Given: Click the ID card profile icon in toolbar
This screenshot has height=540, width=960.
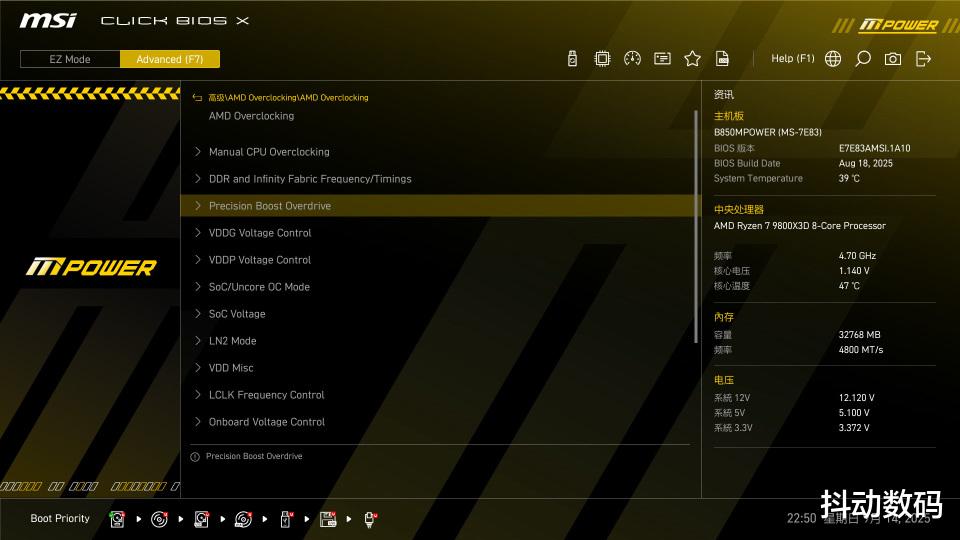Looking at the screenshot, I should (x=662, y=59).
